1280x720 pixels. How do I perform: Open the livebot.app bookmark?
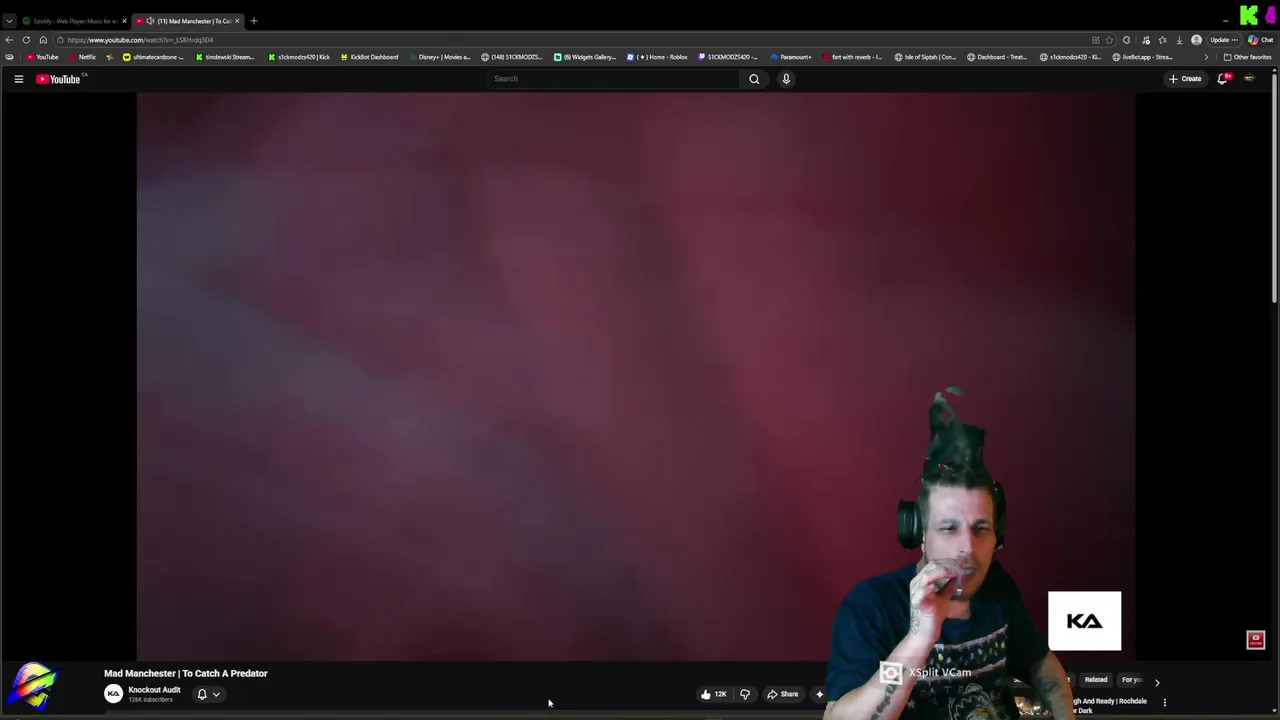1142,57
